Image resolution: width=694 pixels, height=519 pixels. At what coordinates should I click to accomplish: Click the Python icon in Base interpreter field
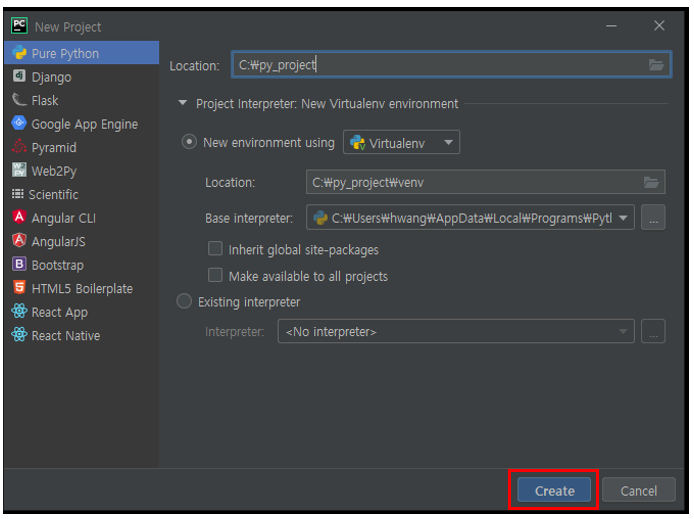tap(320, 218)
